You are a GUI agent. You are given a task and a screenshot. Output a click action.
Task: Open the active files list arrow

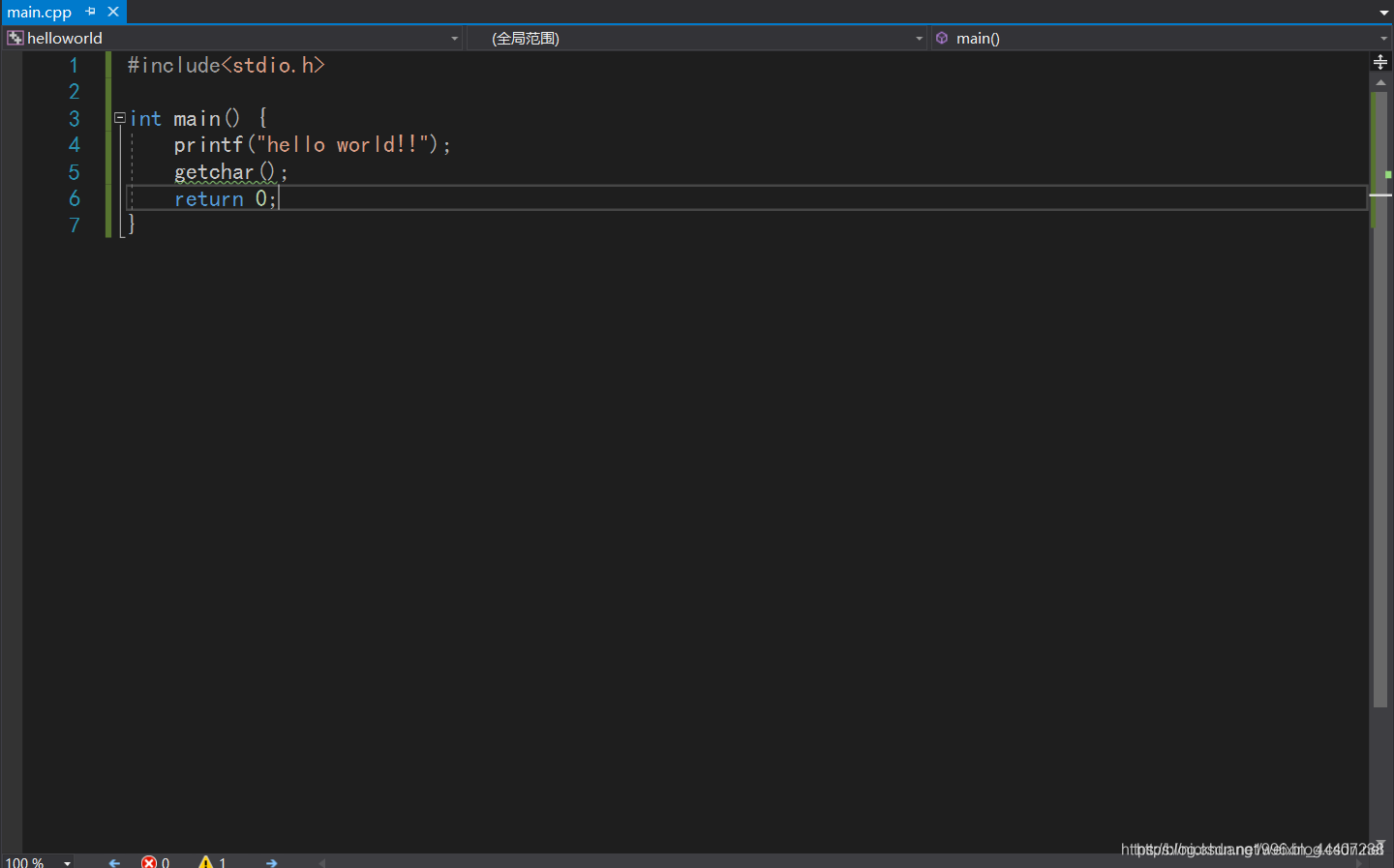(1383, 13)
